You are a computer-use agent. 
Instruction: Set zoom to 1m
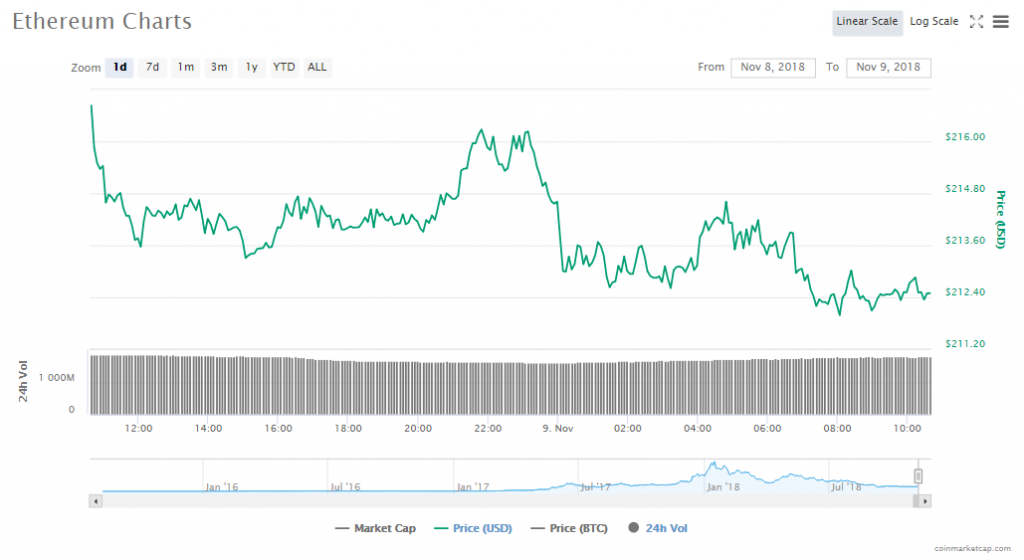point(186,68)
